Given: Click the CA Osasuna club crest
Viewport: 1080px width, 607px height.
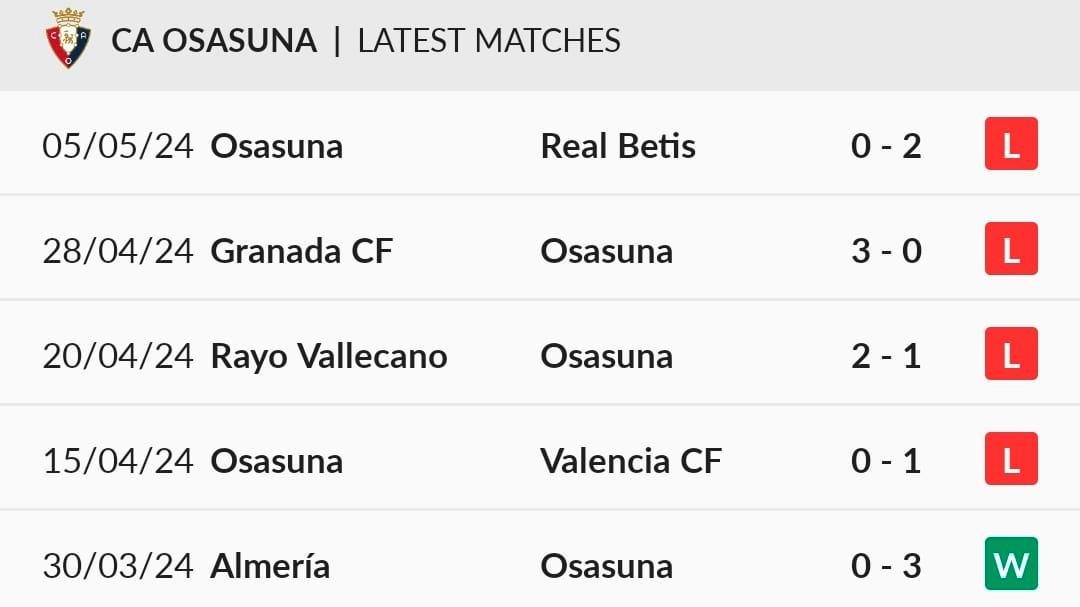Looking at the screenshot, I should [x=68, y=38].
